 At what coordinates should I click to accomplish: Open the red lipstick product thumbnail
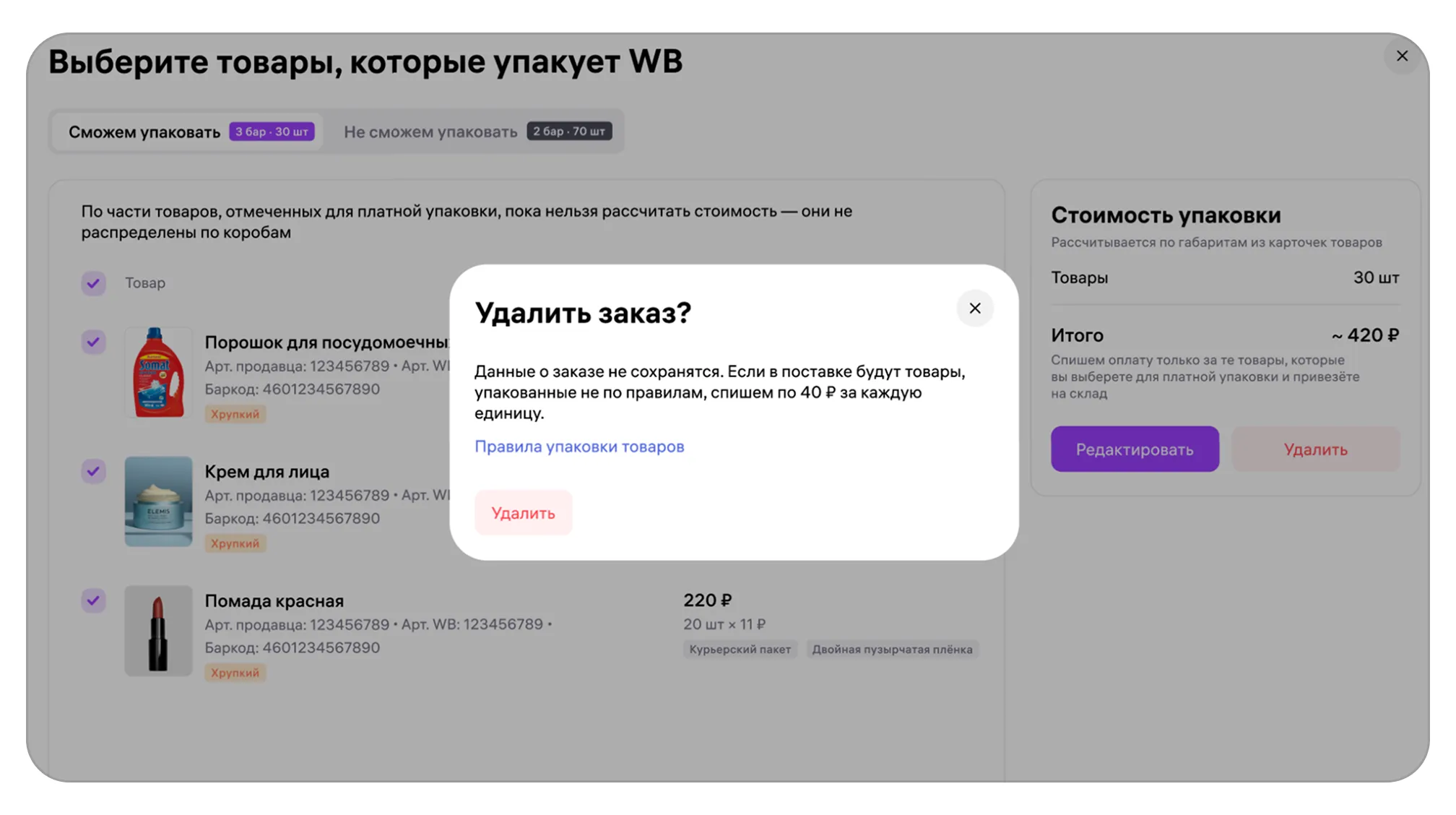click(158, 631)
